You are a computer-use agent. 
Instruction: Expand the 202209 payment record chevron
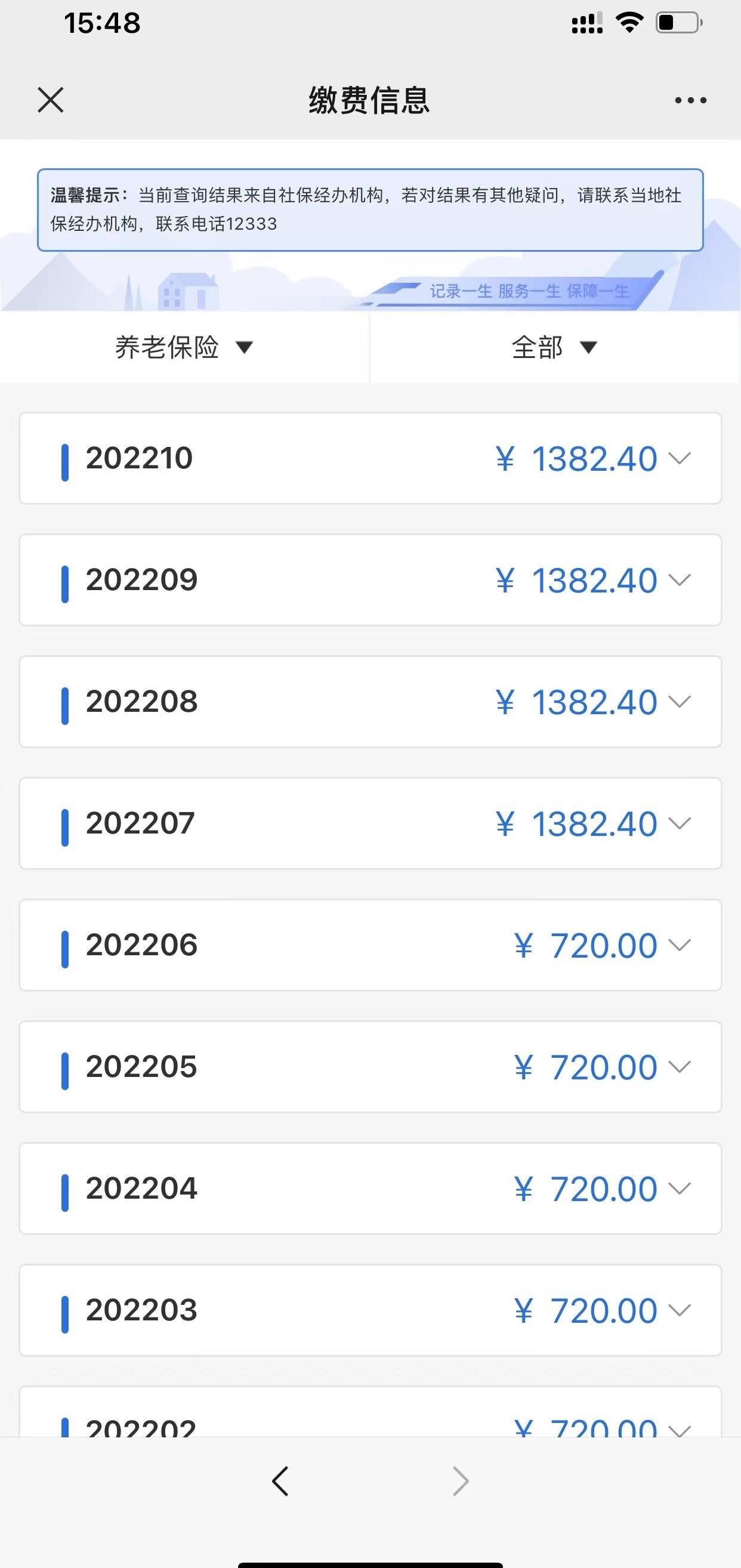[680, 579]
